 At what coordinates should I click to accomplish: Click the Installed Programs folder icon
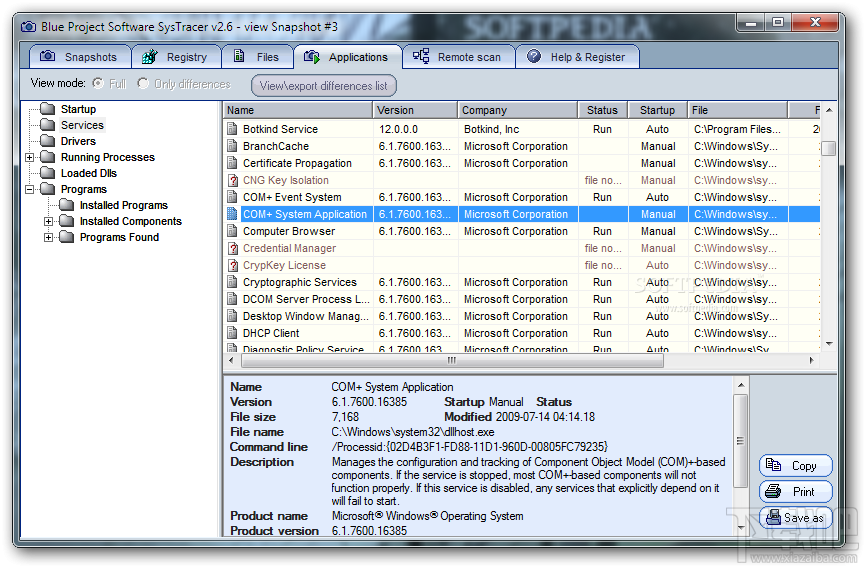[x=66, y=205]
